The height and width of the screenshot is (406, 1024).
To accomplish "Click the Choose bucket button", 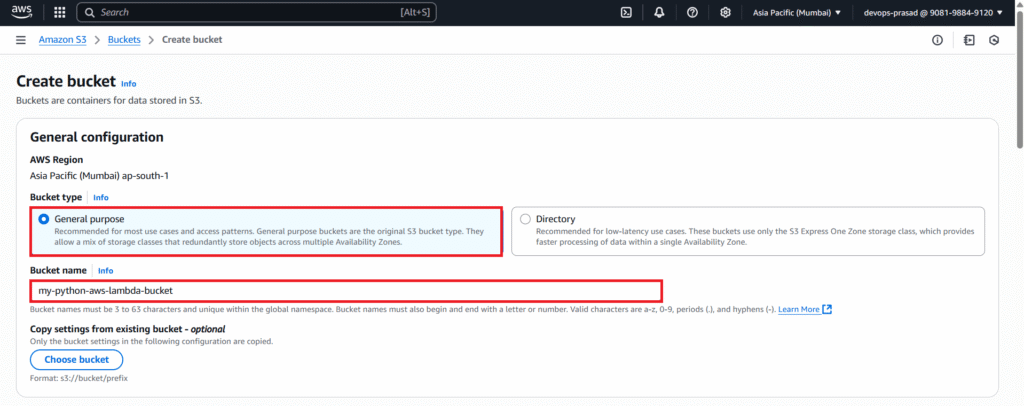I will pos(76,360).
